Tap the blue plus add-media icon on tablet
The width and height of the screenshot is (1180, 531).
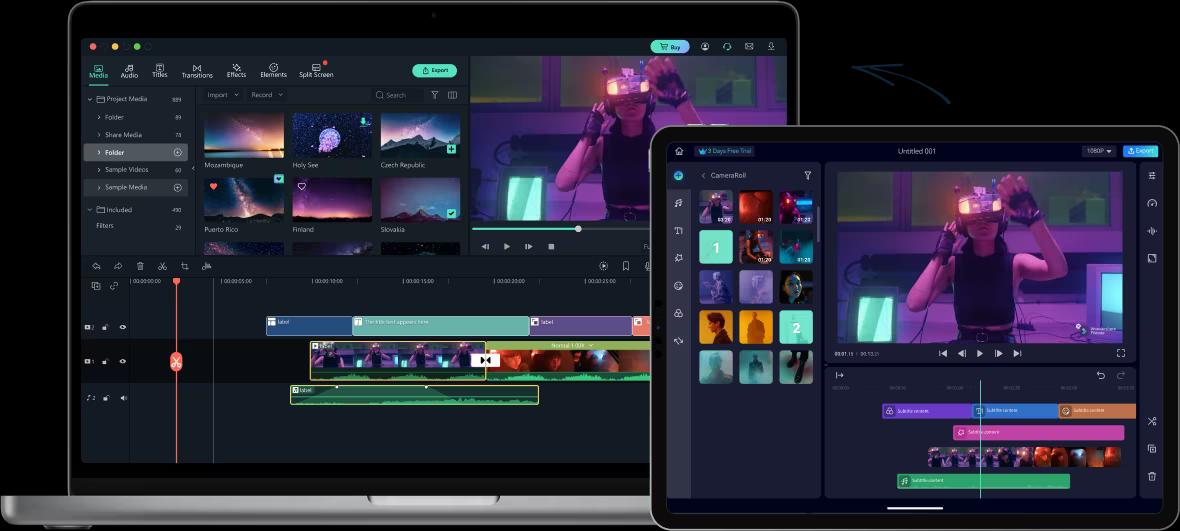coord(678,175)
